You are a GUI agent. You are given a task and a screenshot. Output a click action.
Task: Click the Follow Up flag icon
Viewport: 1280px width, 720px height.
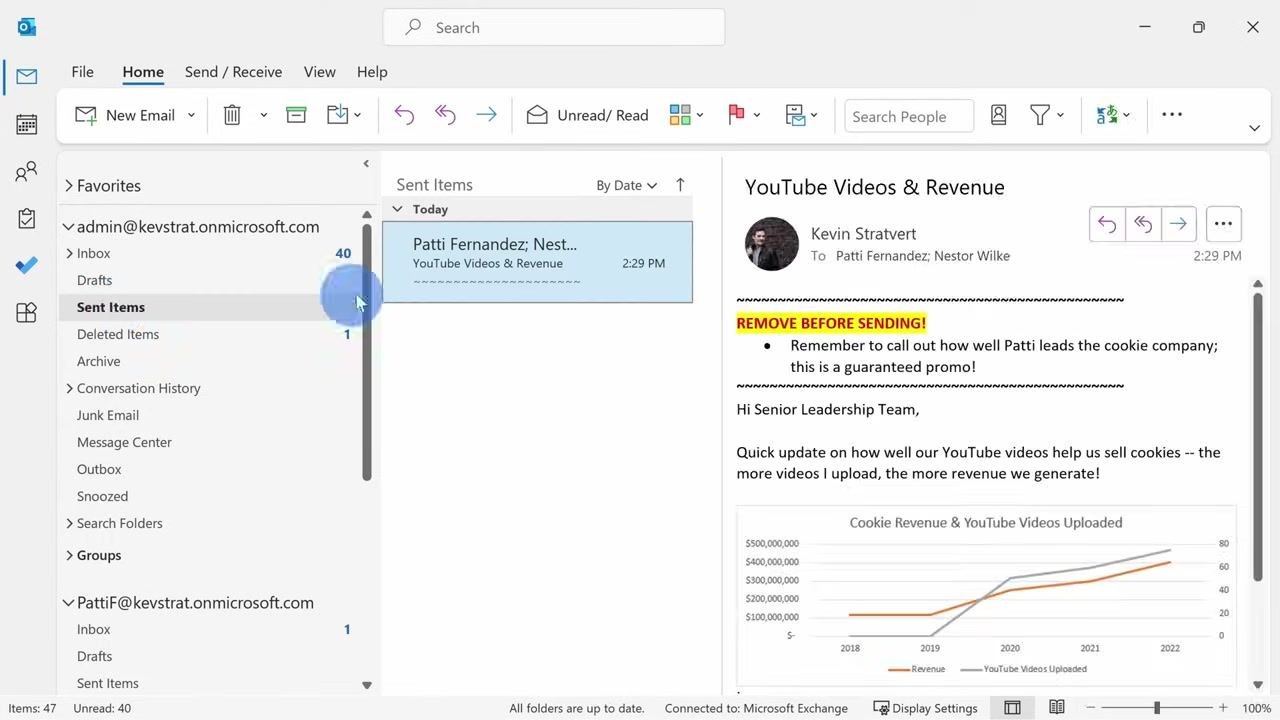pyautogui.click(x=737, y=115)
